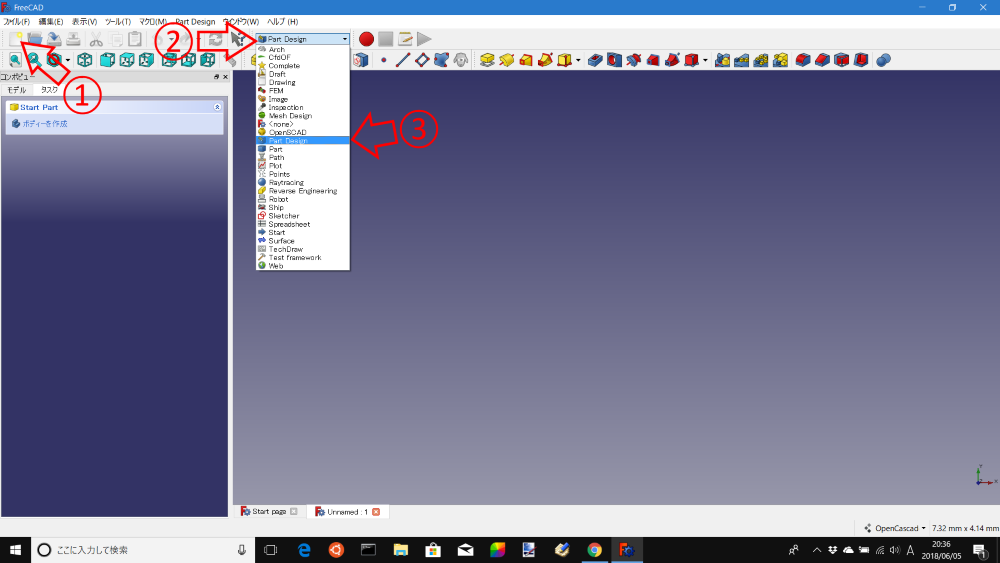
Task: Click ボディーを作成 link
Action: pyautogui.click(x=45, y=124)
